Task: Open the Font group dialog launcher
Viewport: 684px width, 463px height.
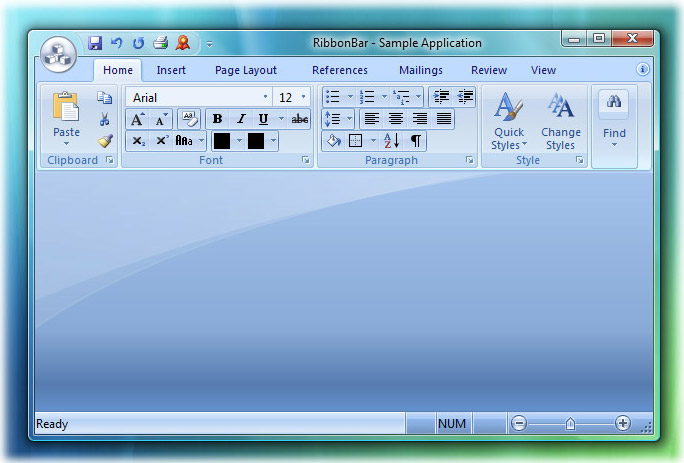Action: click(306, 160)
